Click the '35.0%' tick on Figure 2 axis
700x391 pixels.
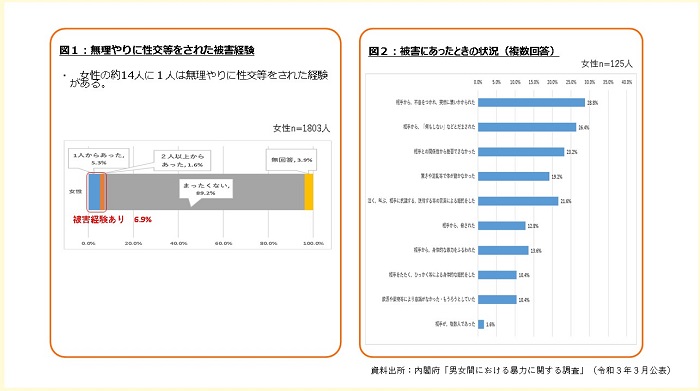point(608,82)
